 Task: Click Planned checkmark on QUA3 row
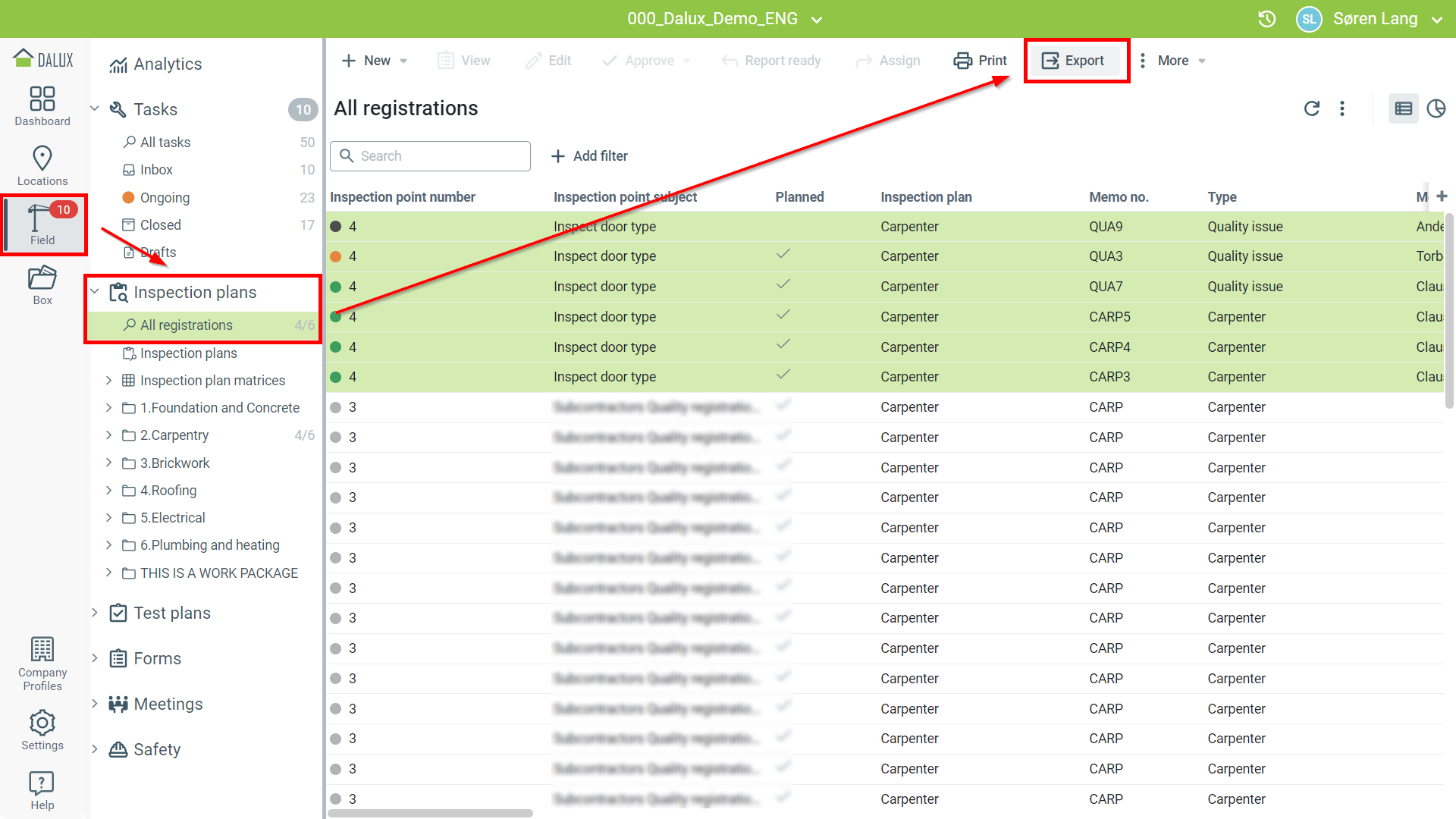point(783,255)
